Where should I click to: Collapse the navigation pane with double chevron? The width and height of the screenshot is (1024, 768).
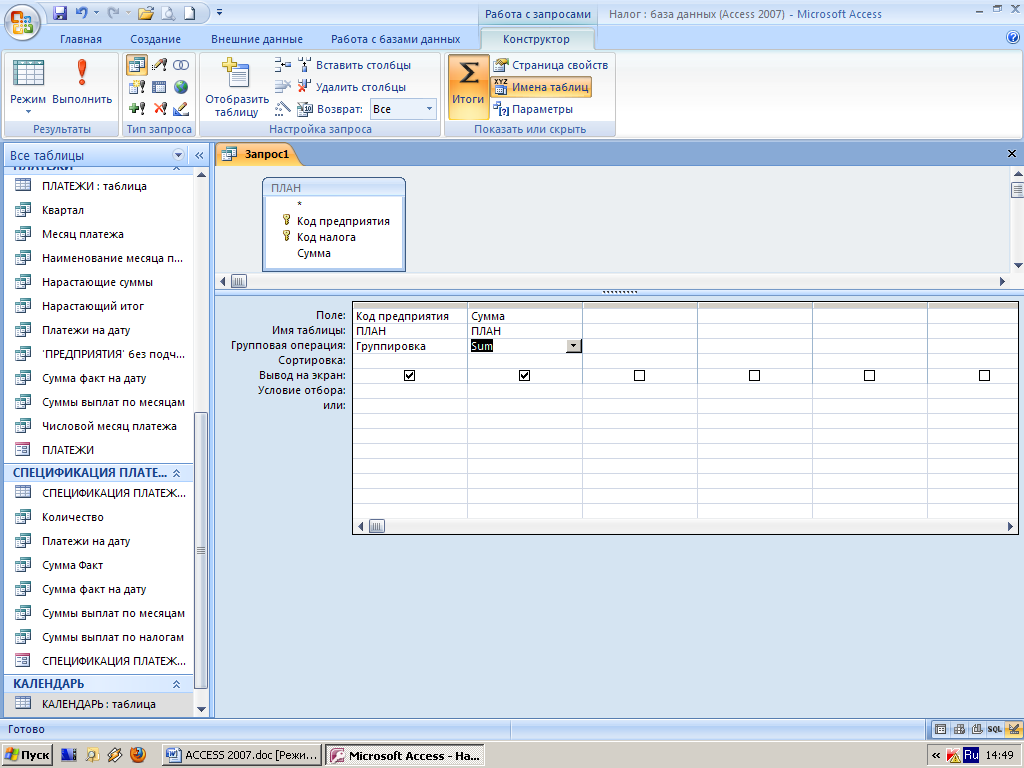[x=199, y=155]
